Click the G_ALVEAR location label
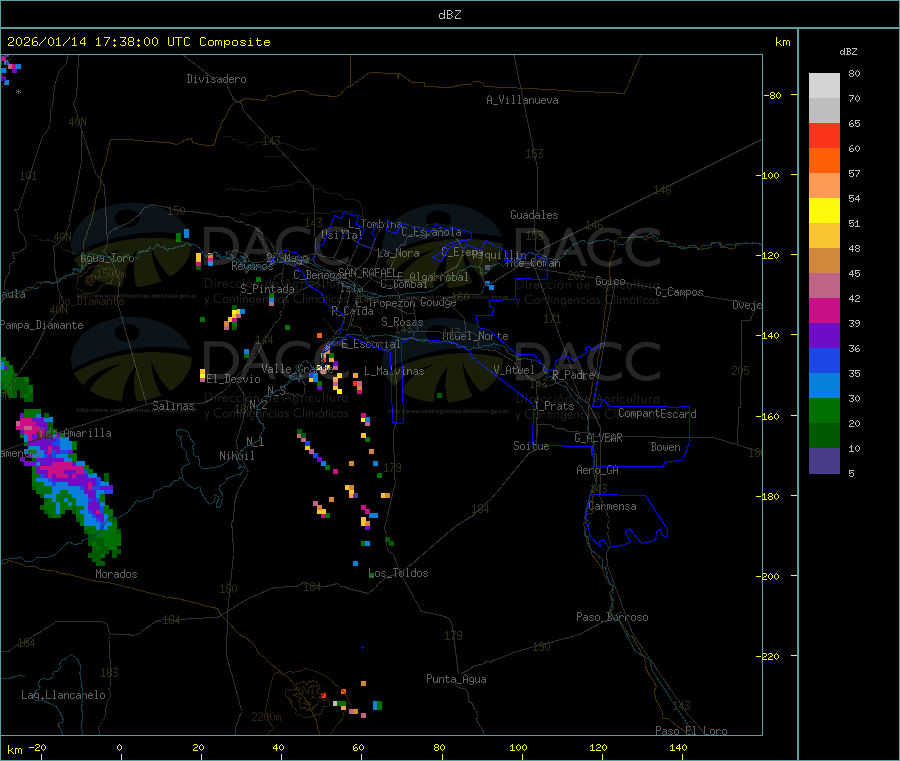Screen dimensions: 900x761 point(598,438)
